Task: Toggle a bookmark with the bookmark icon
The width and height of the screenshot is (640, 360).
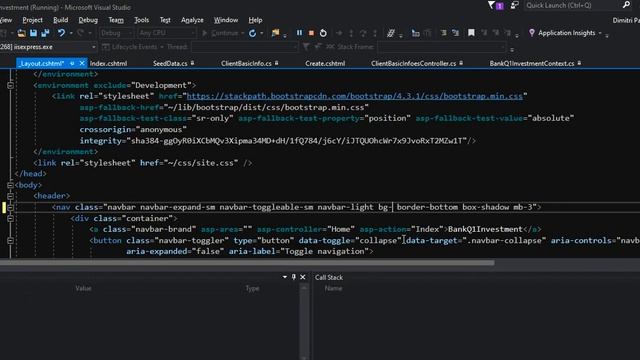Action: click(471, 33)
